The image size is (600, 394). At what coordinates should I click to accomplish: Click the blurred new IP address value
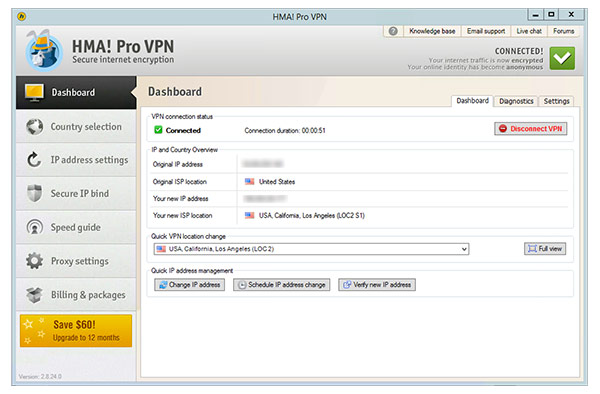pos(265,199)
